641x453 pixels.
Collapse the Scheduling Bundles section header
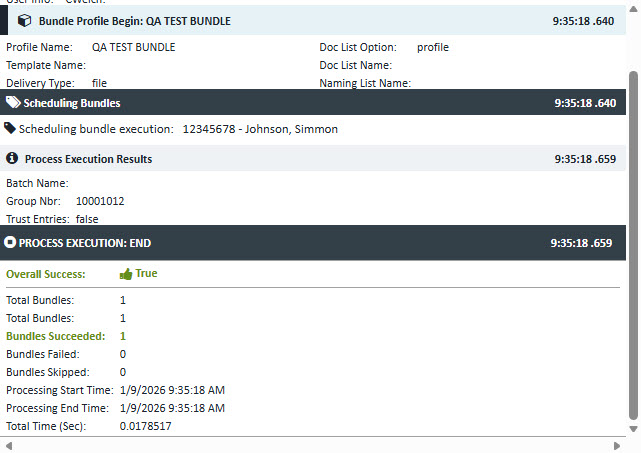300,102
